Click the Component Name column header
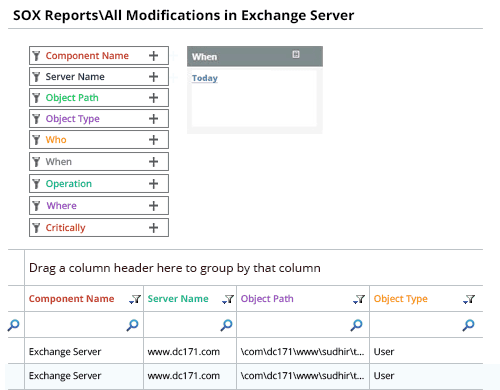Screen dimensions: 500x390 click(71, 299)
